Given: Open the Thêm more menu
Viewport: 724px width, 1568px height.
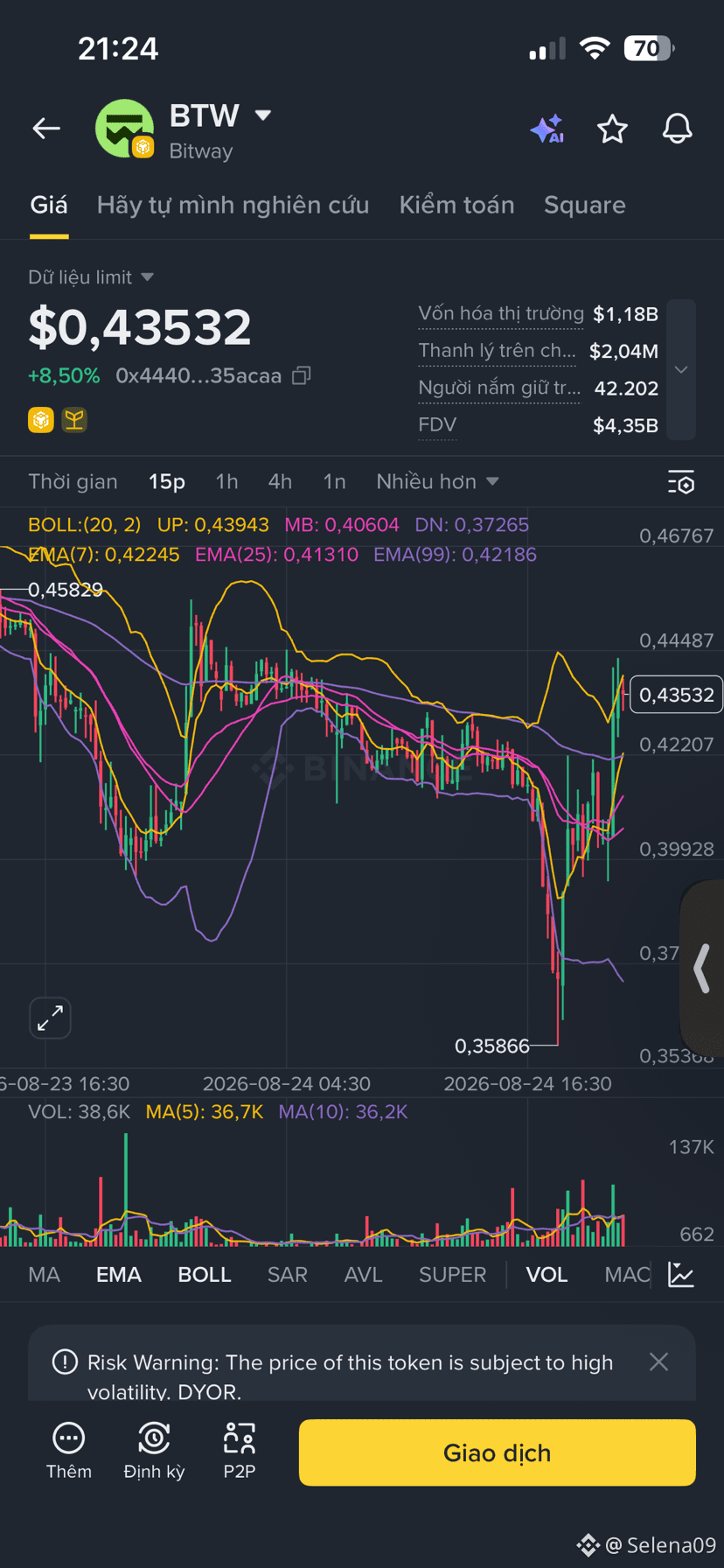Looking at the screenshot, I should pyautogui.click(x=68, y=1452).
